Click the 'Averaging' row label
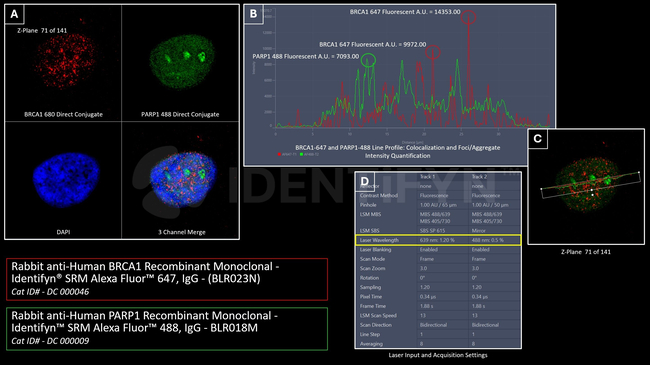The width and height of the screenshot is (650, 365). 371,344
